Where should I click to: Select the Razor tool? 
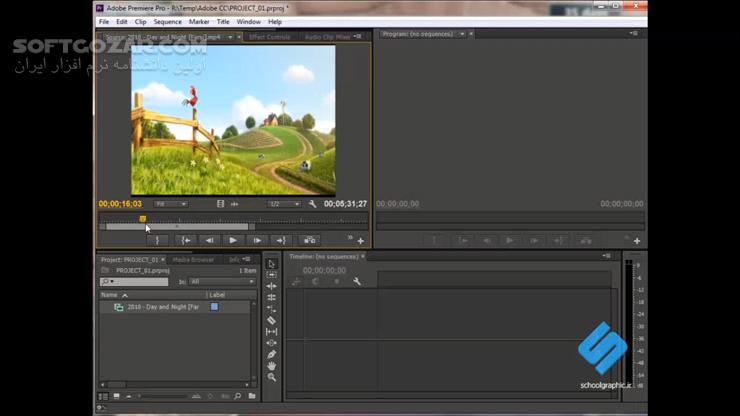(x=271, y=320)
